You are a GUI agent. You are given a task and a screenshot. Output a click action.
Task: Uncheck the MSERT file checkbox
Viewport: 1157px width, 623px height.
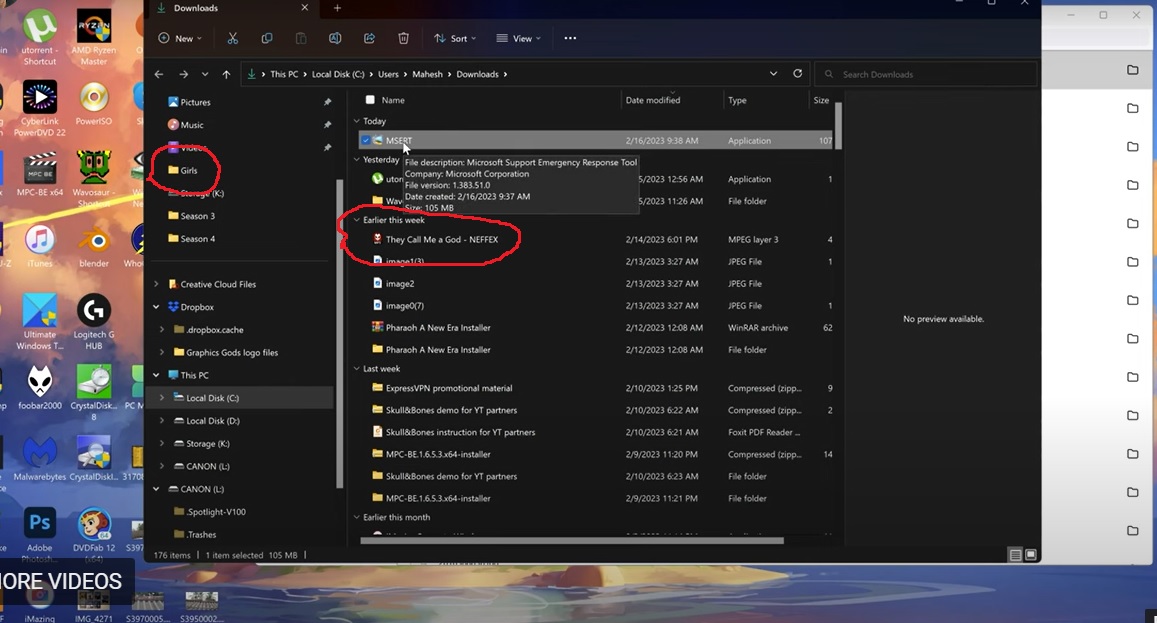pyautogui.click(x=366, y=140)
